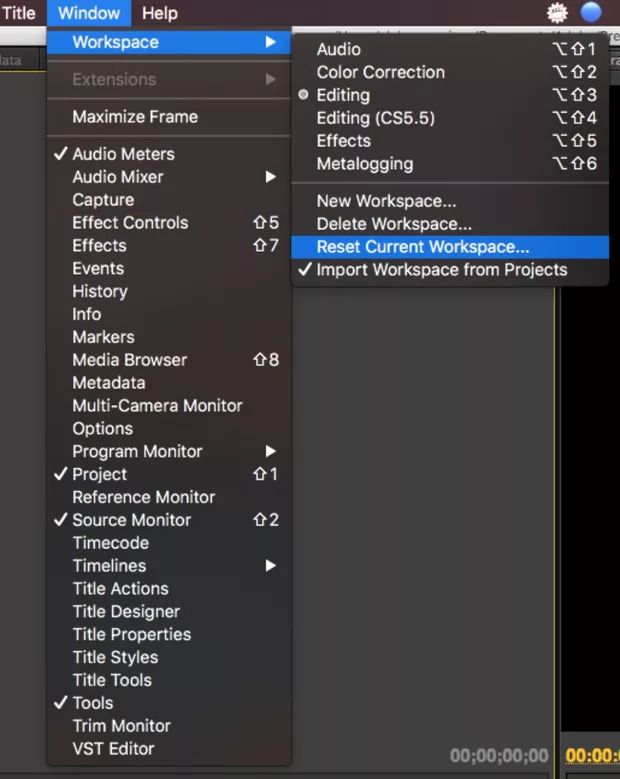620x779 pixels.
Task: Expand the Program Monitor submenu
Action: (169, 451)
